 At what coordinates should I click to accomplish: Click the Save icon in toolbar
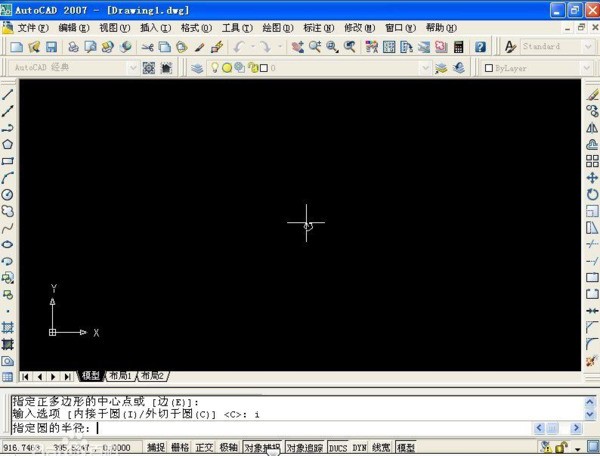51,47
